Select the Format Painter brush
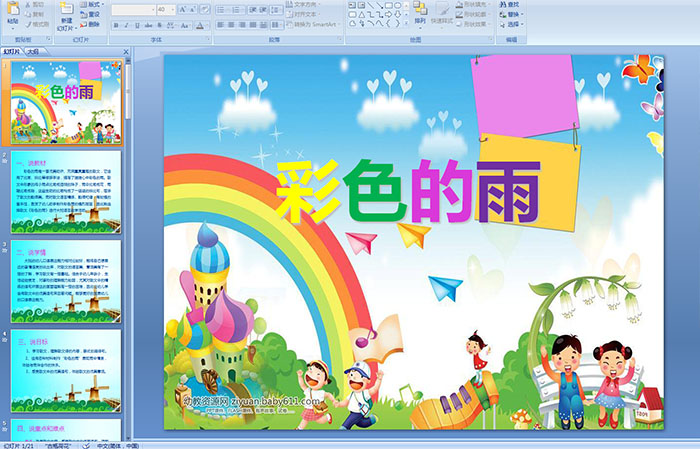This screenshot has height=449, width=700. pos(28,24)
